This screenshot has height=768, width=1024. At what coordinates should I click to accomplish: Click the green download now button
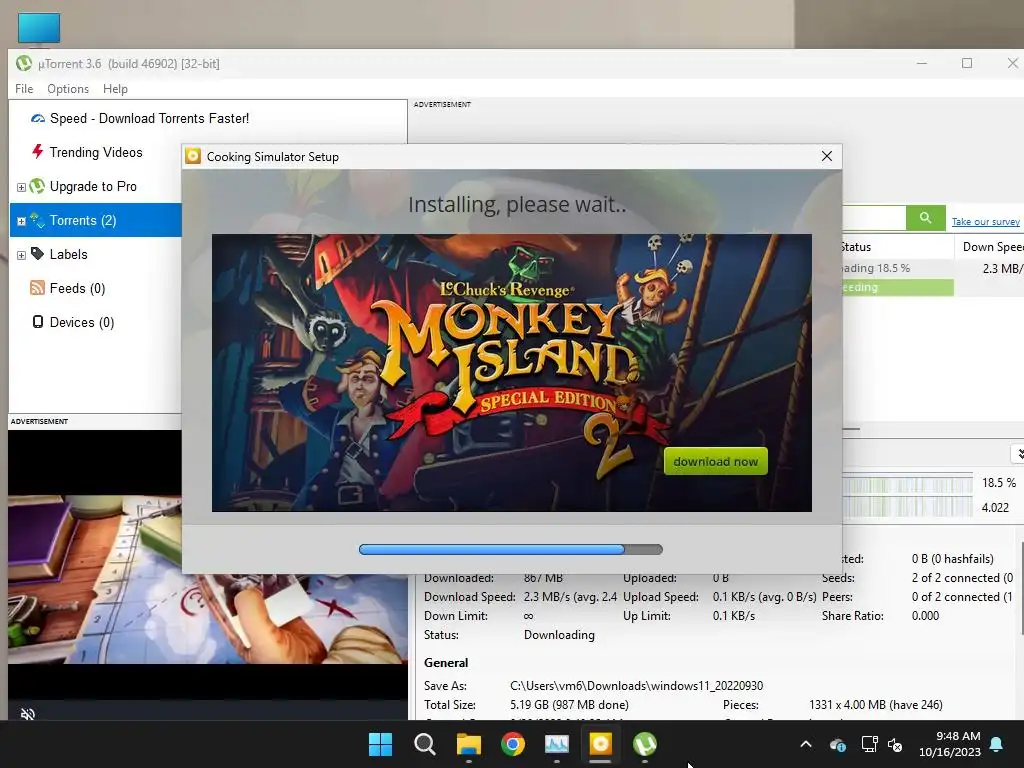pos(715,461)
